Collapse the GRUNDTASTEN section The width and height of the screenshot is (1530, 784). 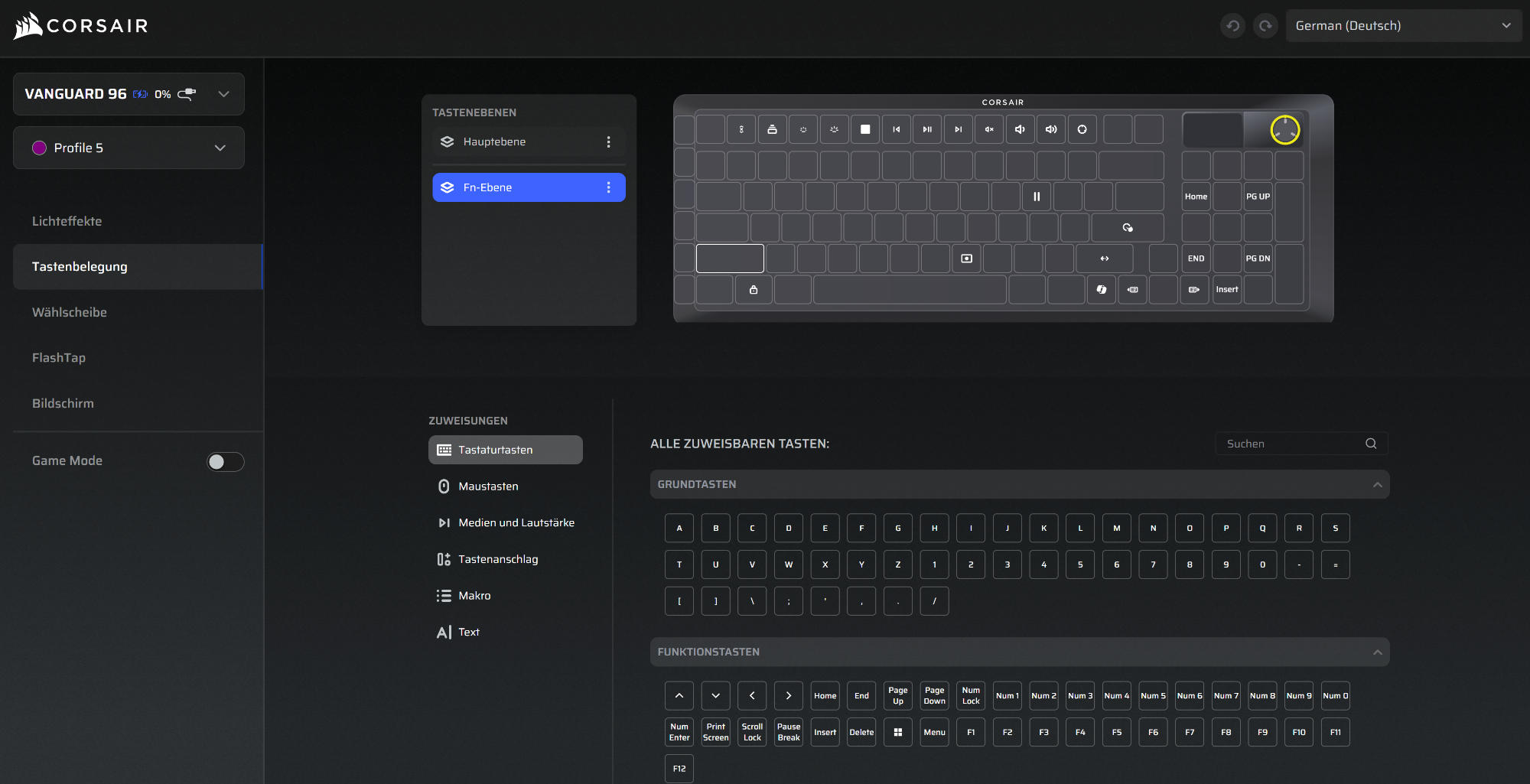point(1378,485)
